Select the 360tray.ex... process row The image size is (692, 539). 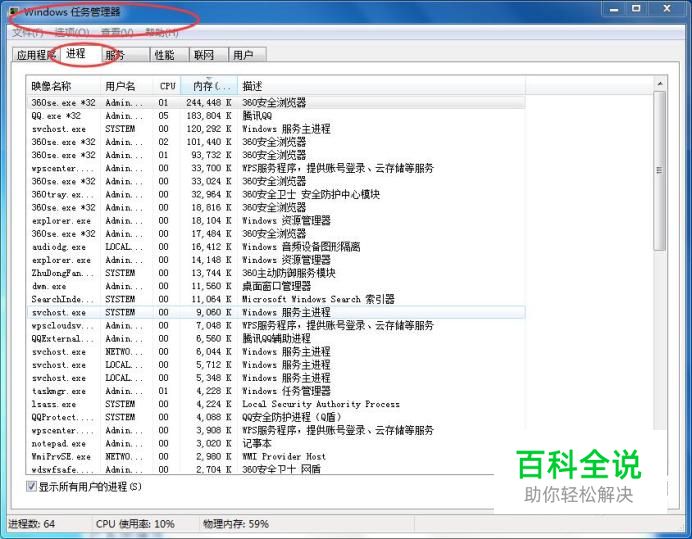tap(276, 194)
